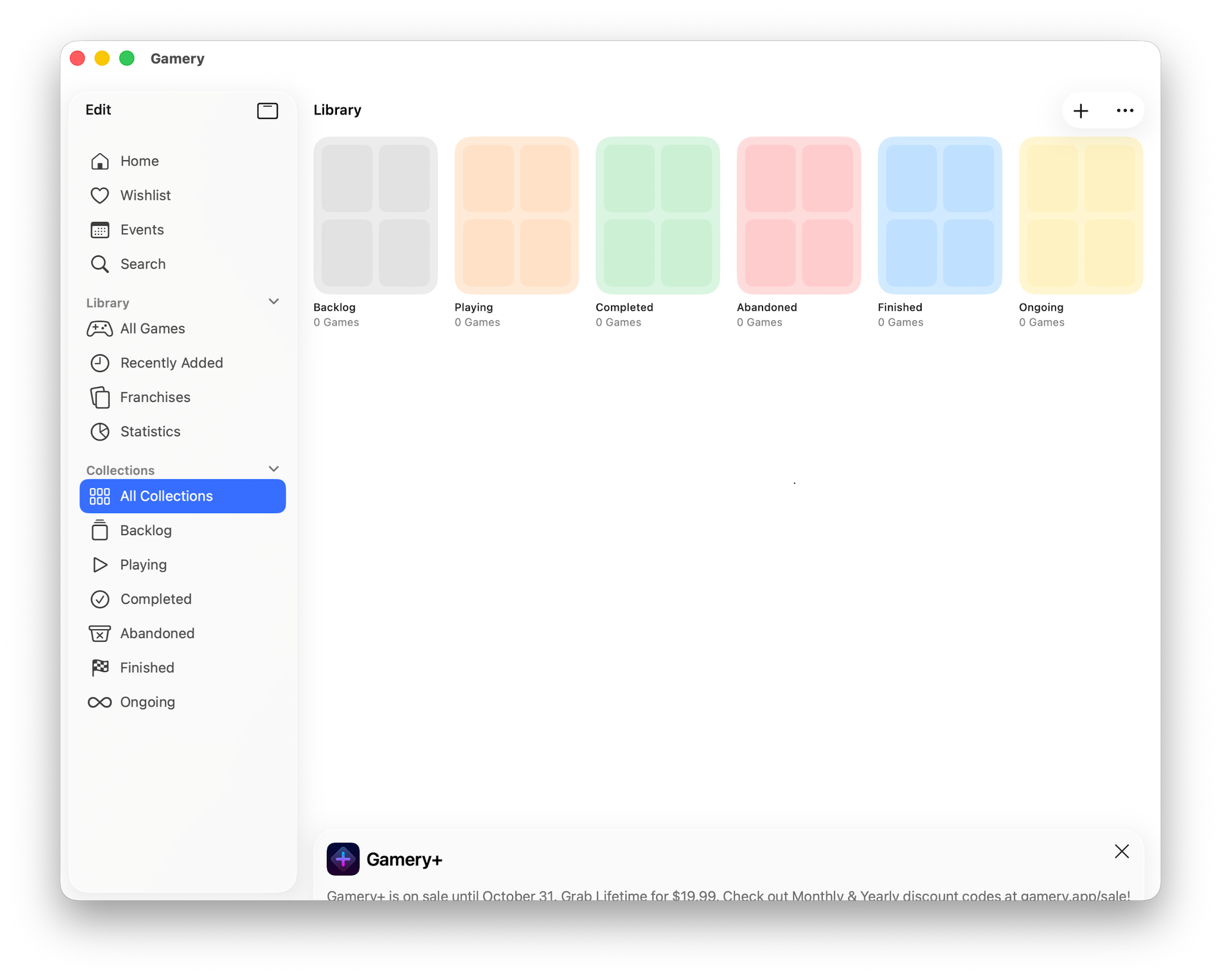Viewport: 1221px width, 980px height.
Task: Open the three-dots more options menu
Action: (1125, 110)
